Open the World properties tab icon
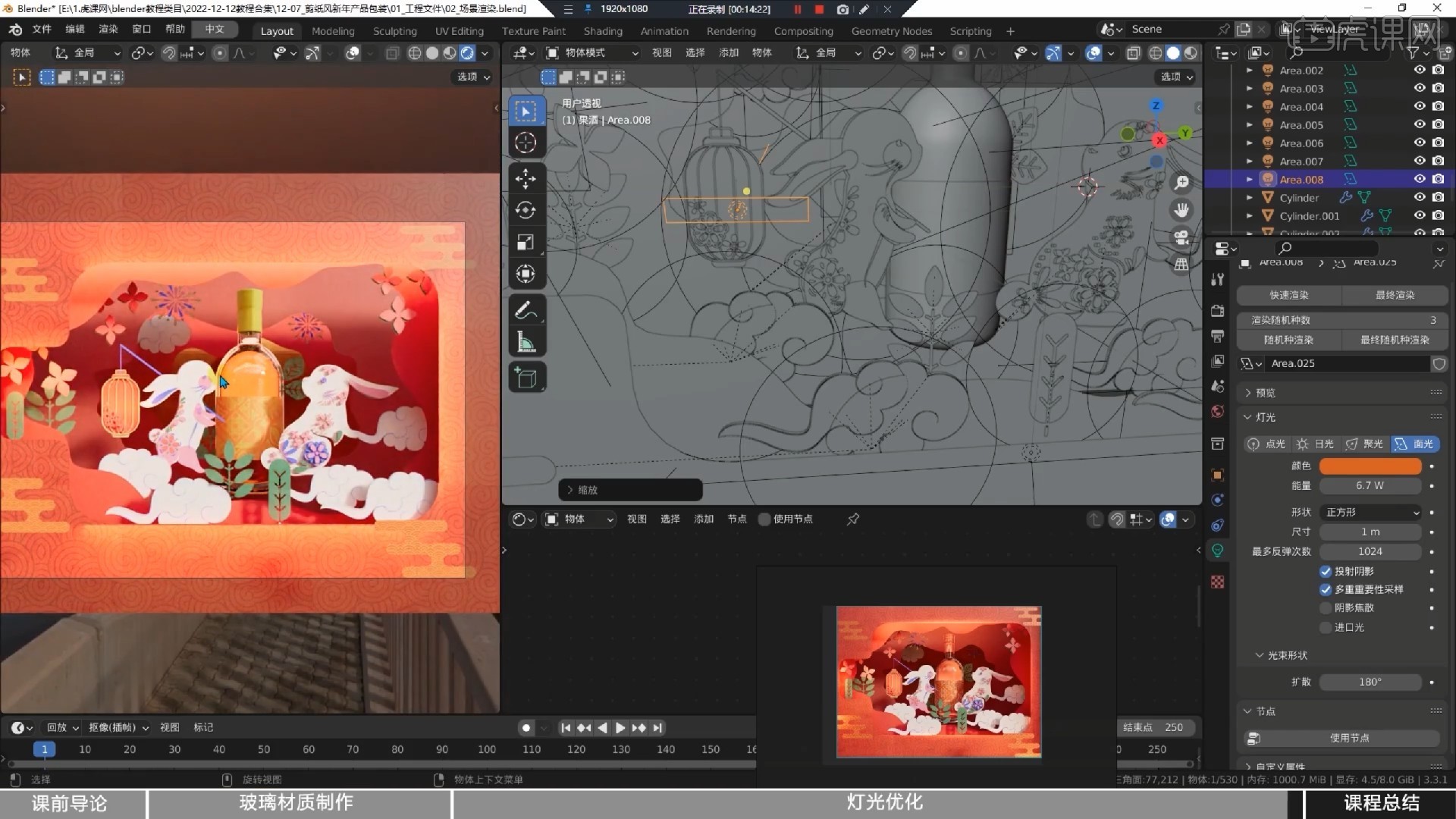 pos(1218,411)
